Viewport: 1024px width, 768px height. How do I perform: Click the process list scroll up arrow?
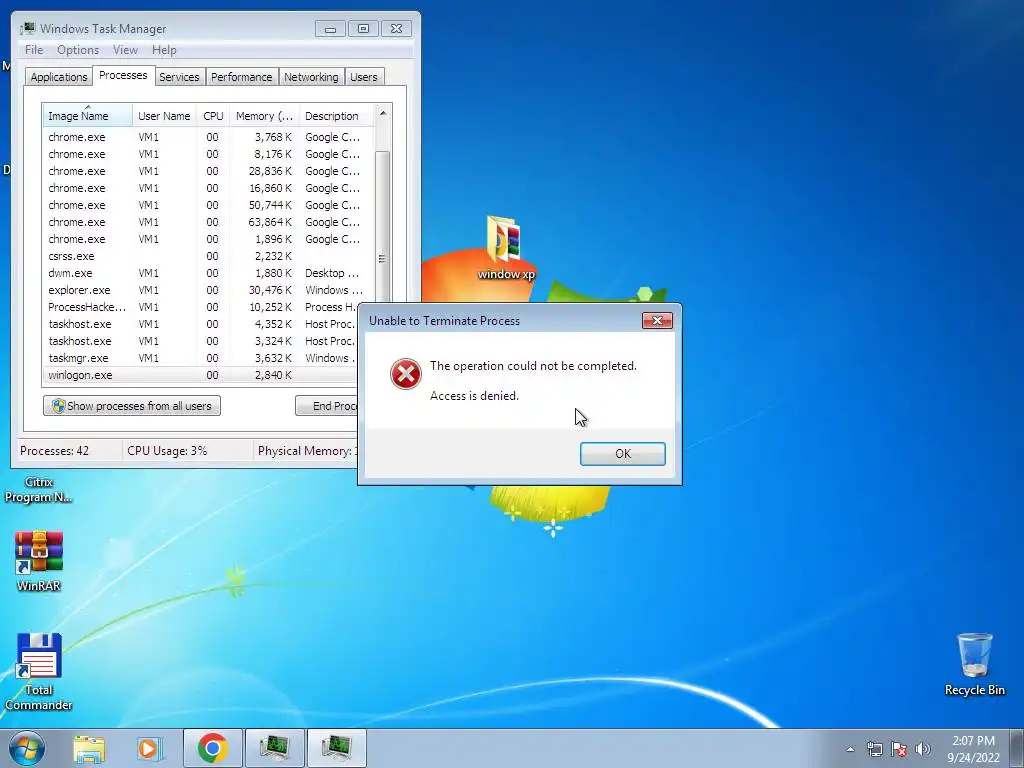[x=383, y=113]
